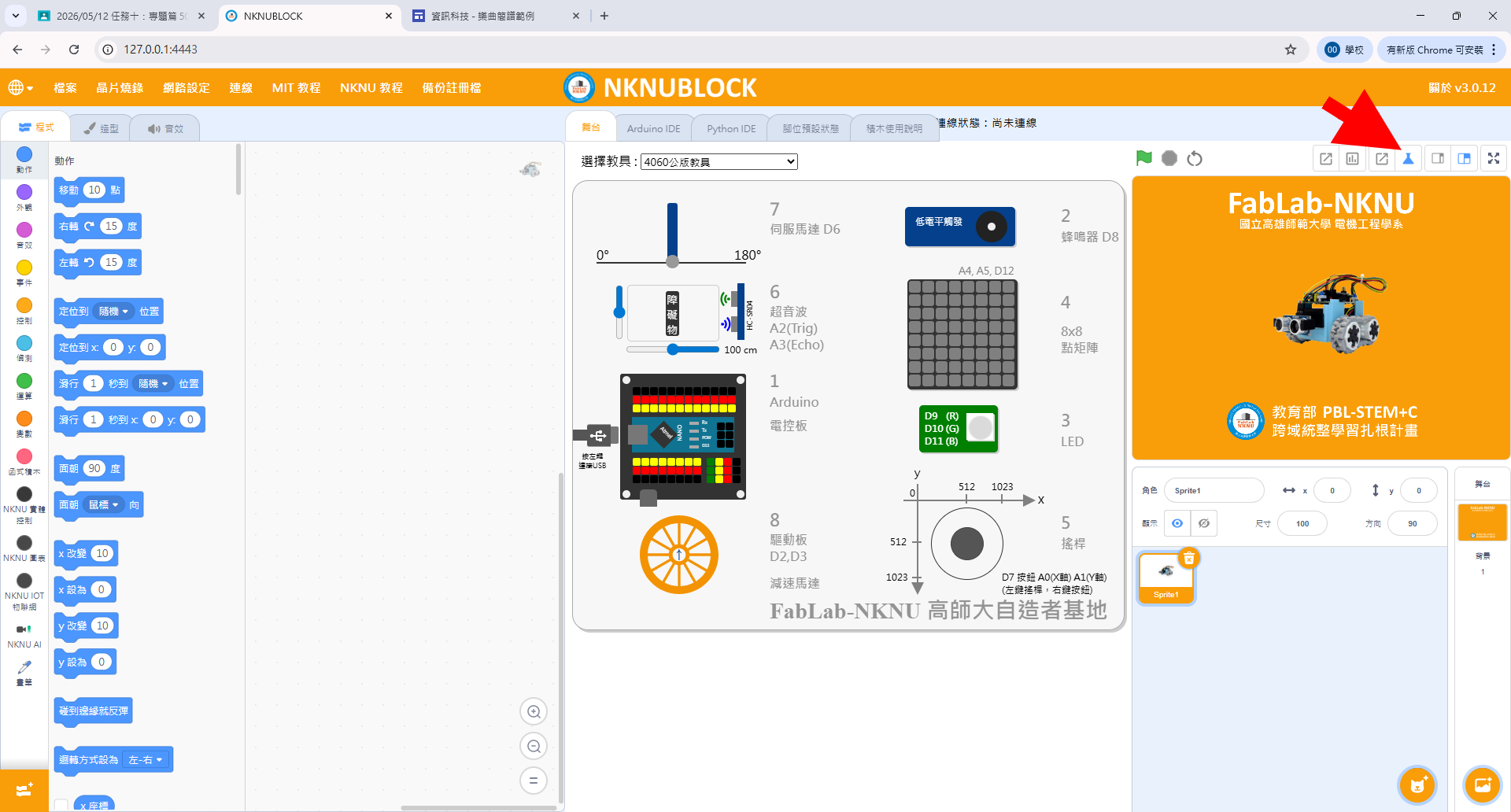Open the MIT 教程 menu
This screenshot has width=1511, height=812.
pos(296,88)
